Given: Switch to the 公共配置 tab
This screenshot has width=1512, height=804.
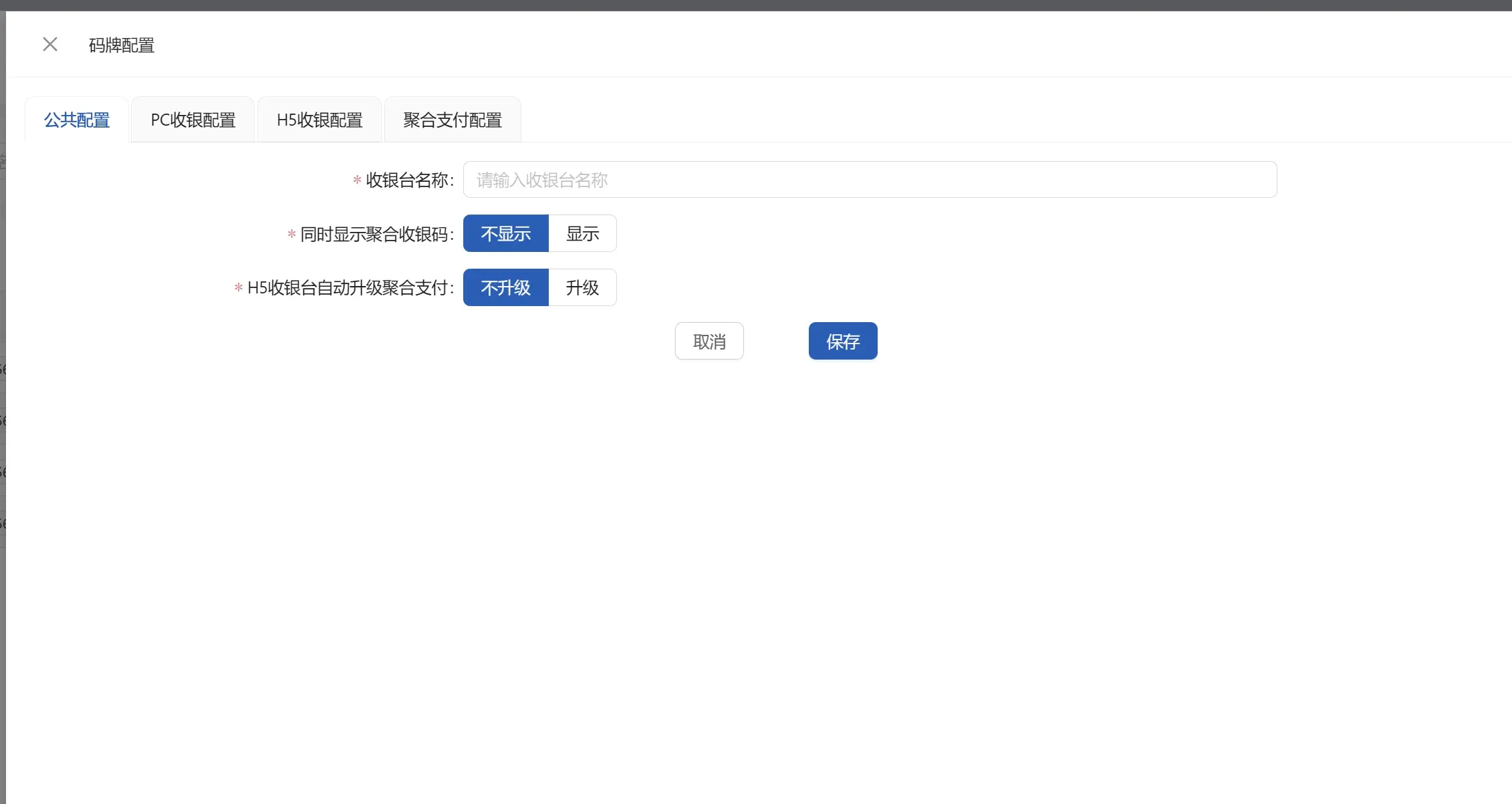Looking at the screenshot, I should click(77, 120).
